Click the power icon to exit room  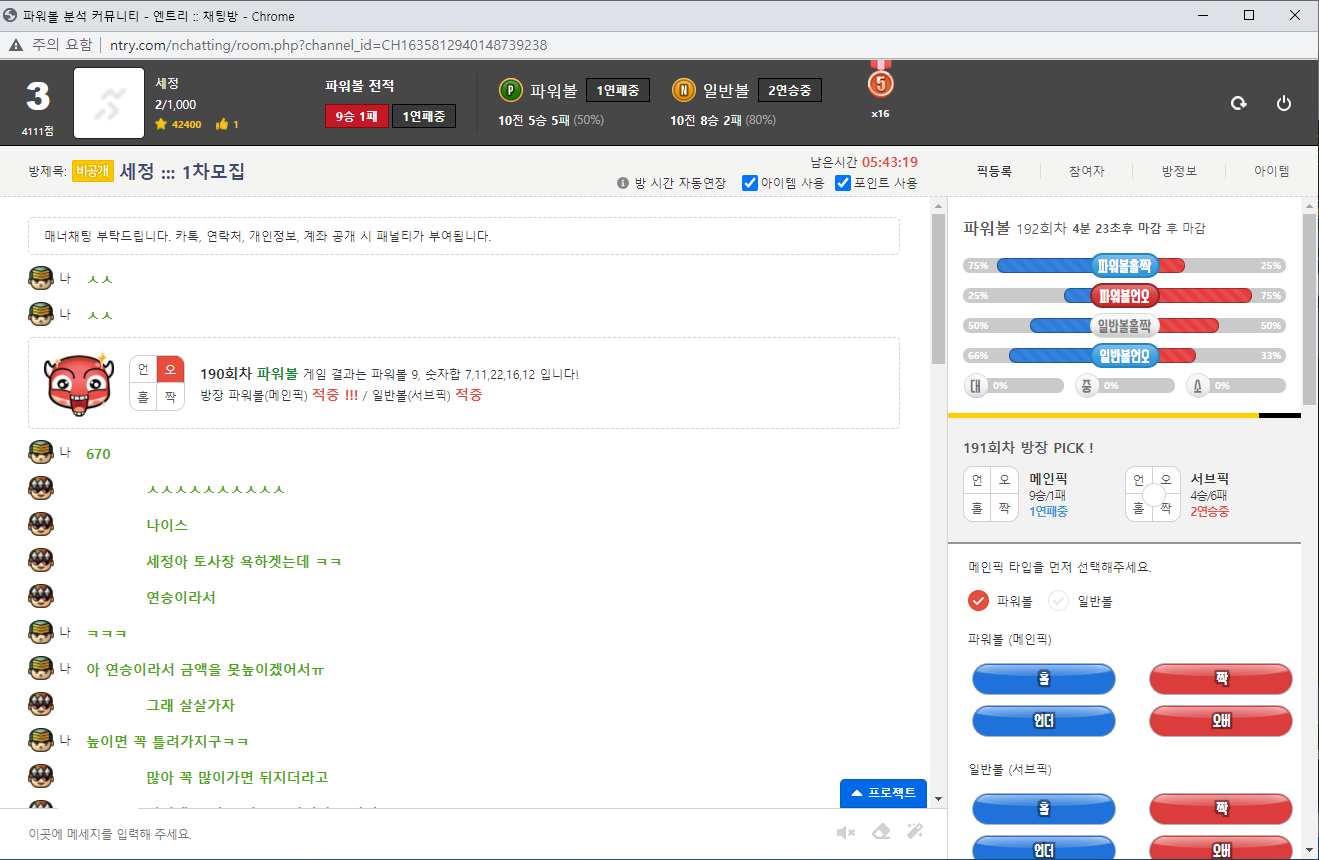coord(1284,104)
